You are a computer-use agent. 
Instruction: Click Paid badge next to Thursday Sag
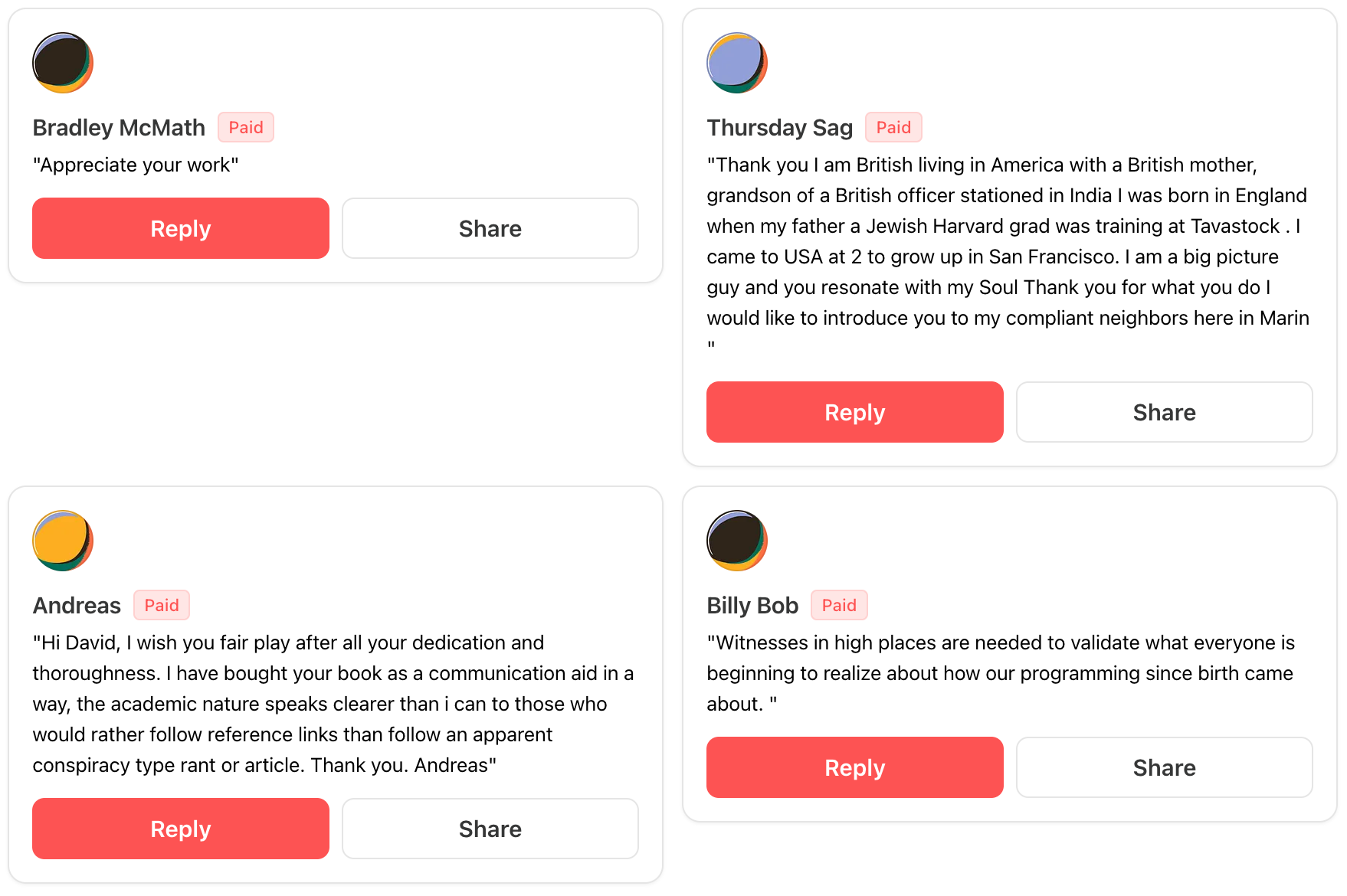(x=893, y=127)
